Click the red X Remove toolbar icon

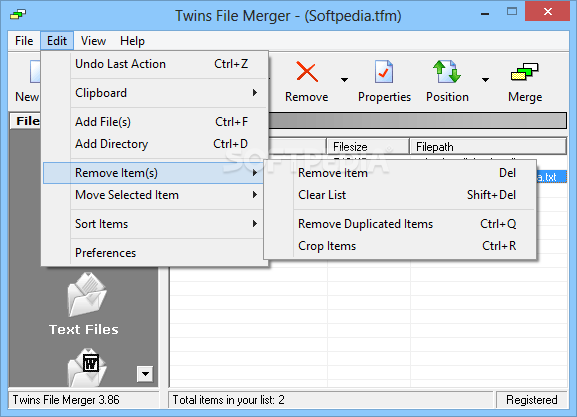click(x=307, y=72)
